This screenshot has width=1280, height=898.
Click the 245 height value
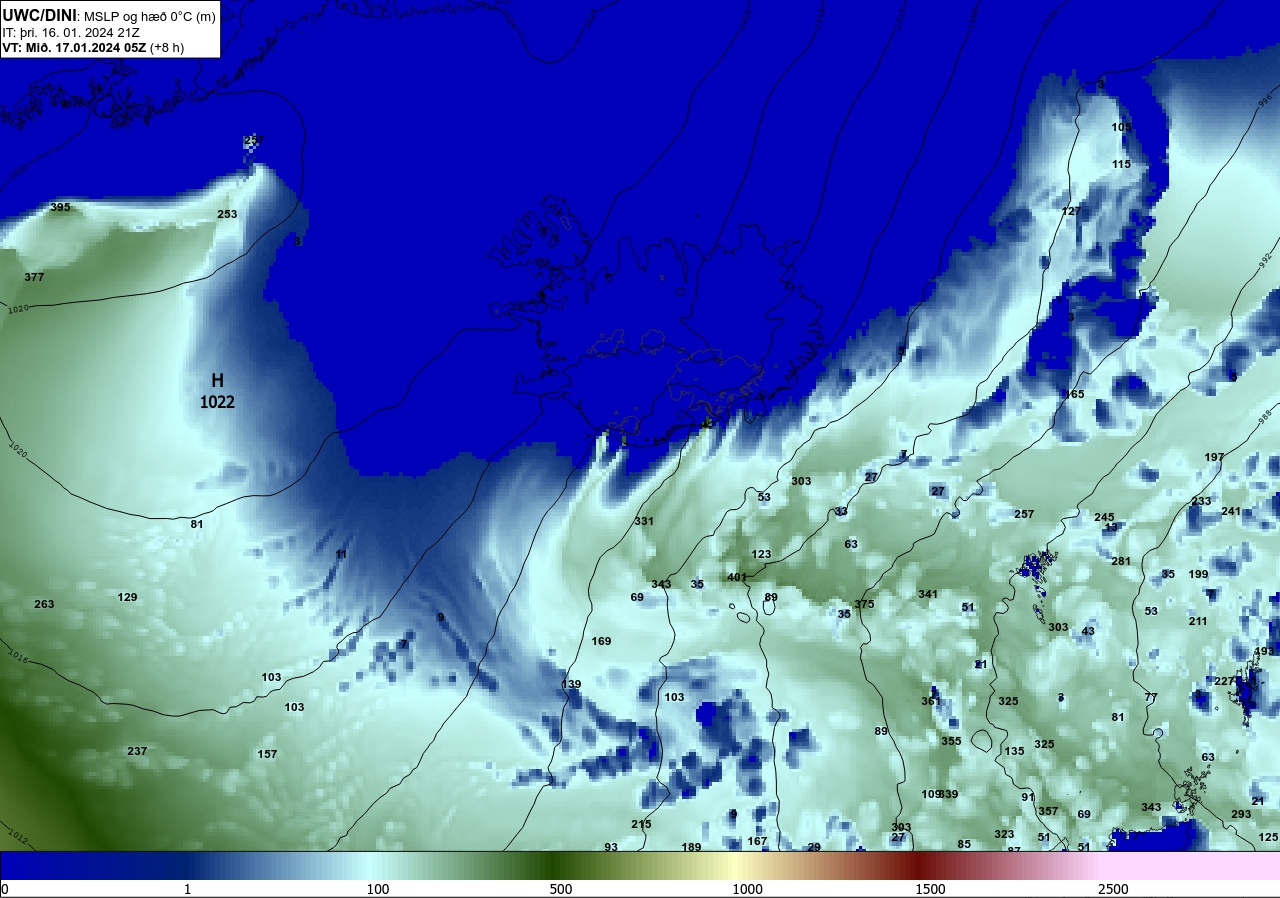tap(1104, 517)
